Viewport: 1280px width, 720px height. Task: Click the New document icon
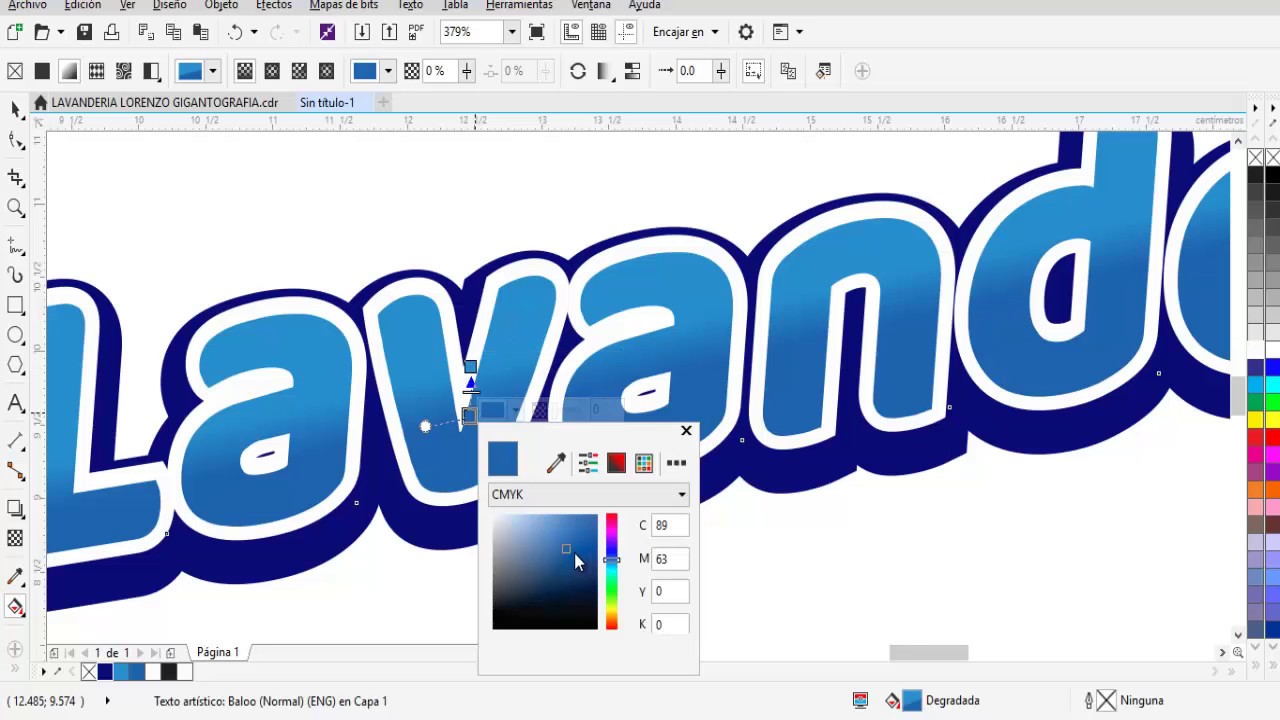click(15, 32)
